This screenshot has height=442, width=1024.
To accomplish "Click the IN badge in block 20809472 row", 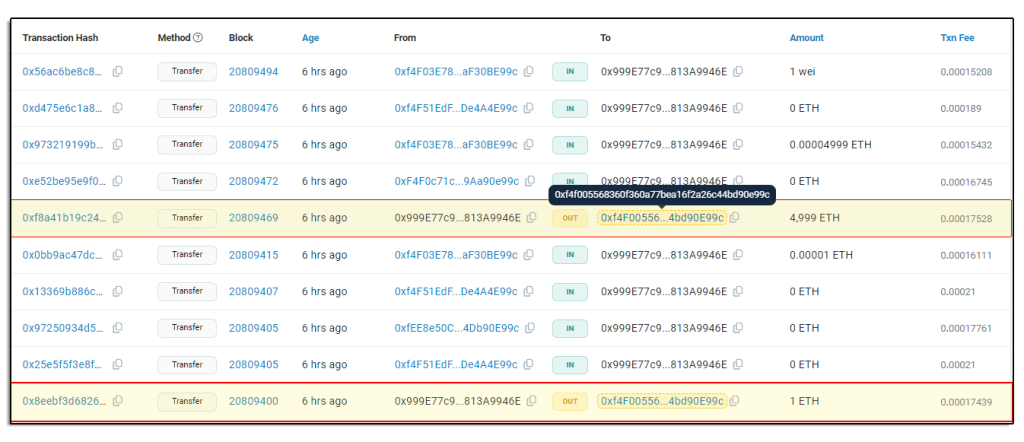I will tap(569, 182).
